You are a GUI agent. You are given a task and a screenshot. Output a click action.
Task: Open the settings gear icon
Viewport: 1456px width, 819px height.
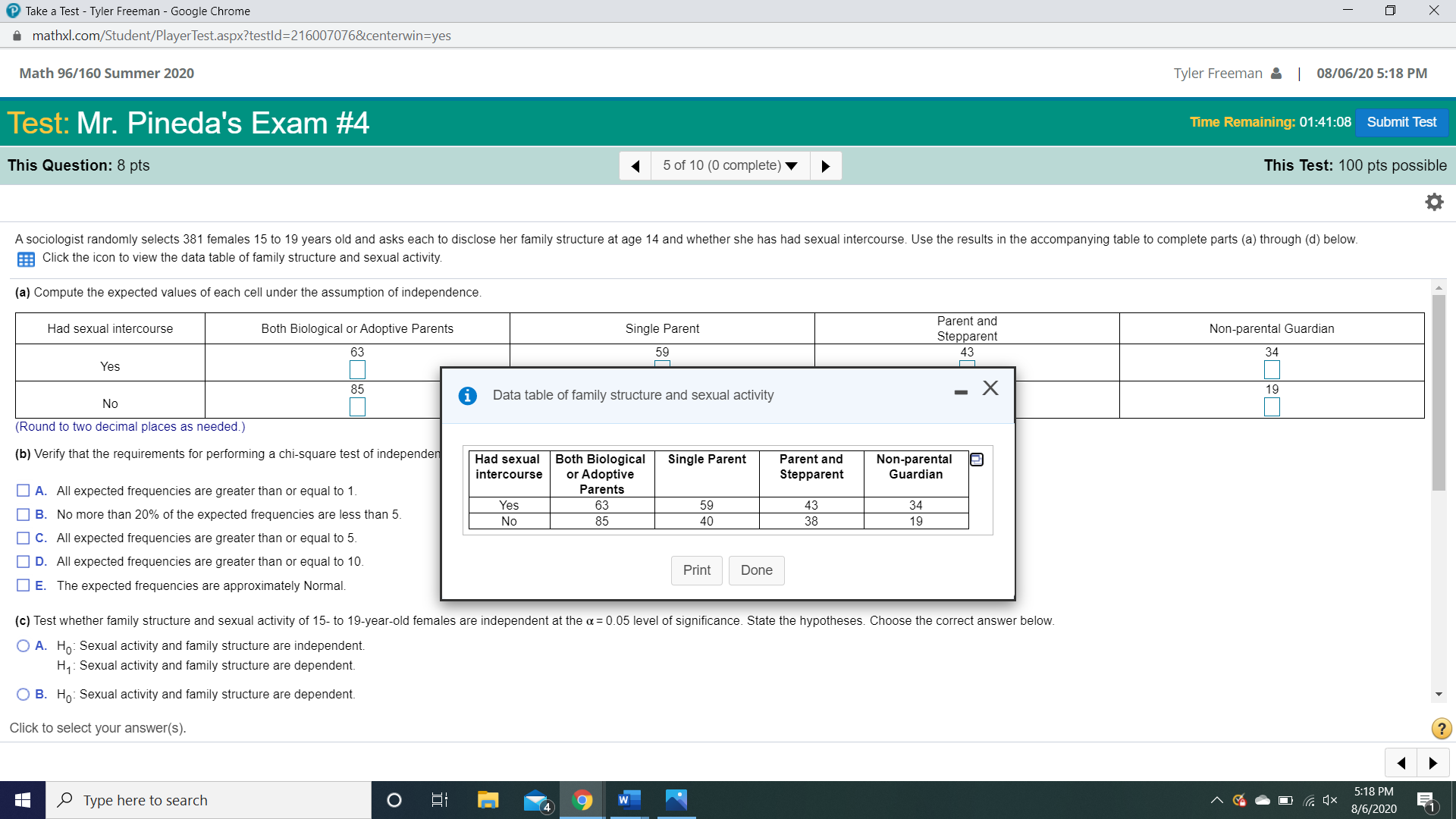1434,202
